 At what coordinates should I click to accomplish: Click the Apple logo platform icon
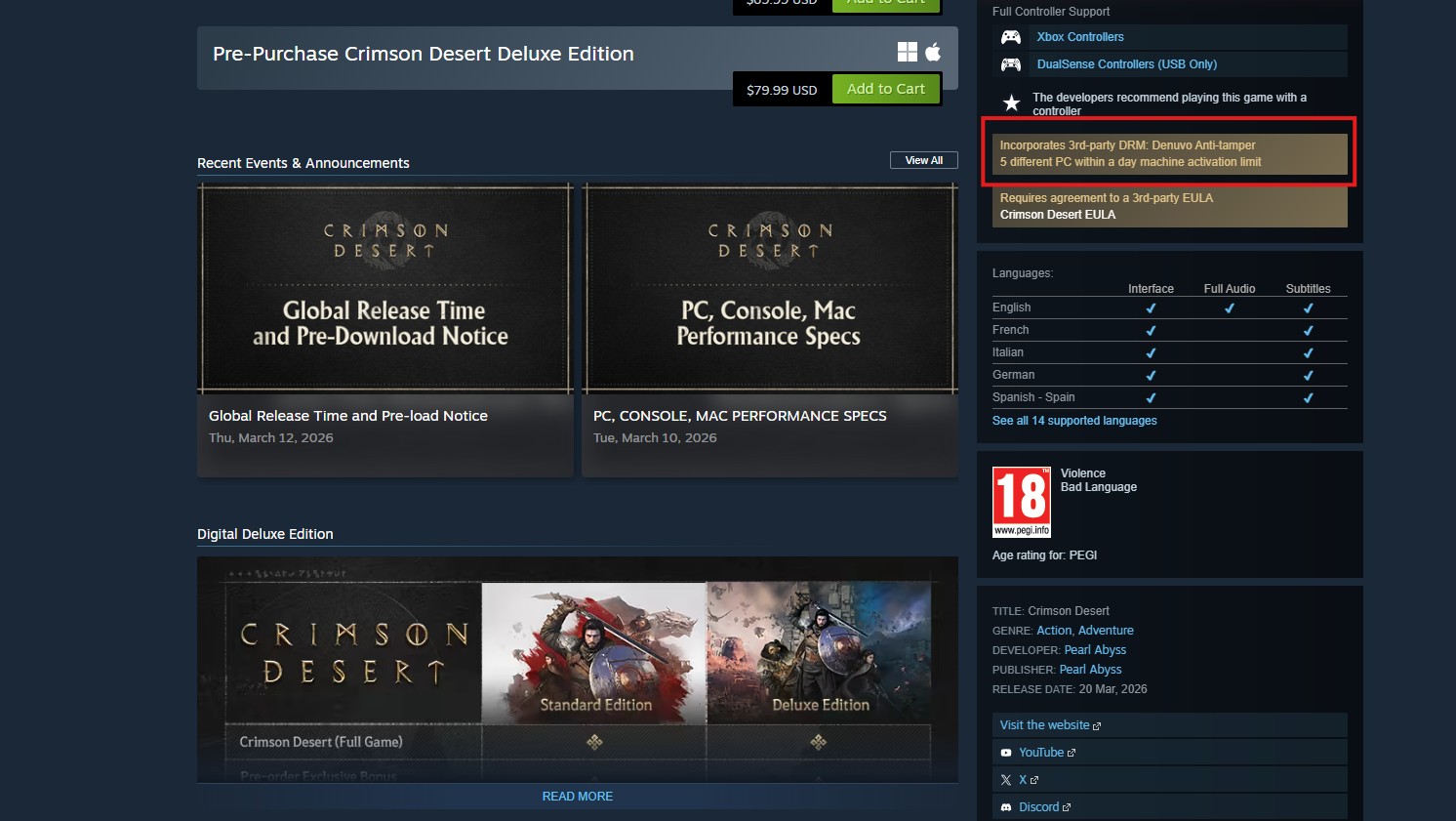pyautogui.click(x=932, y=52)
